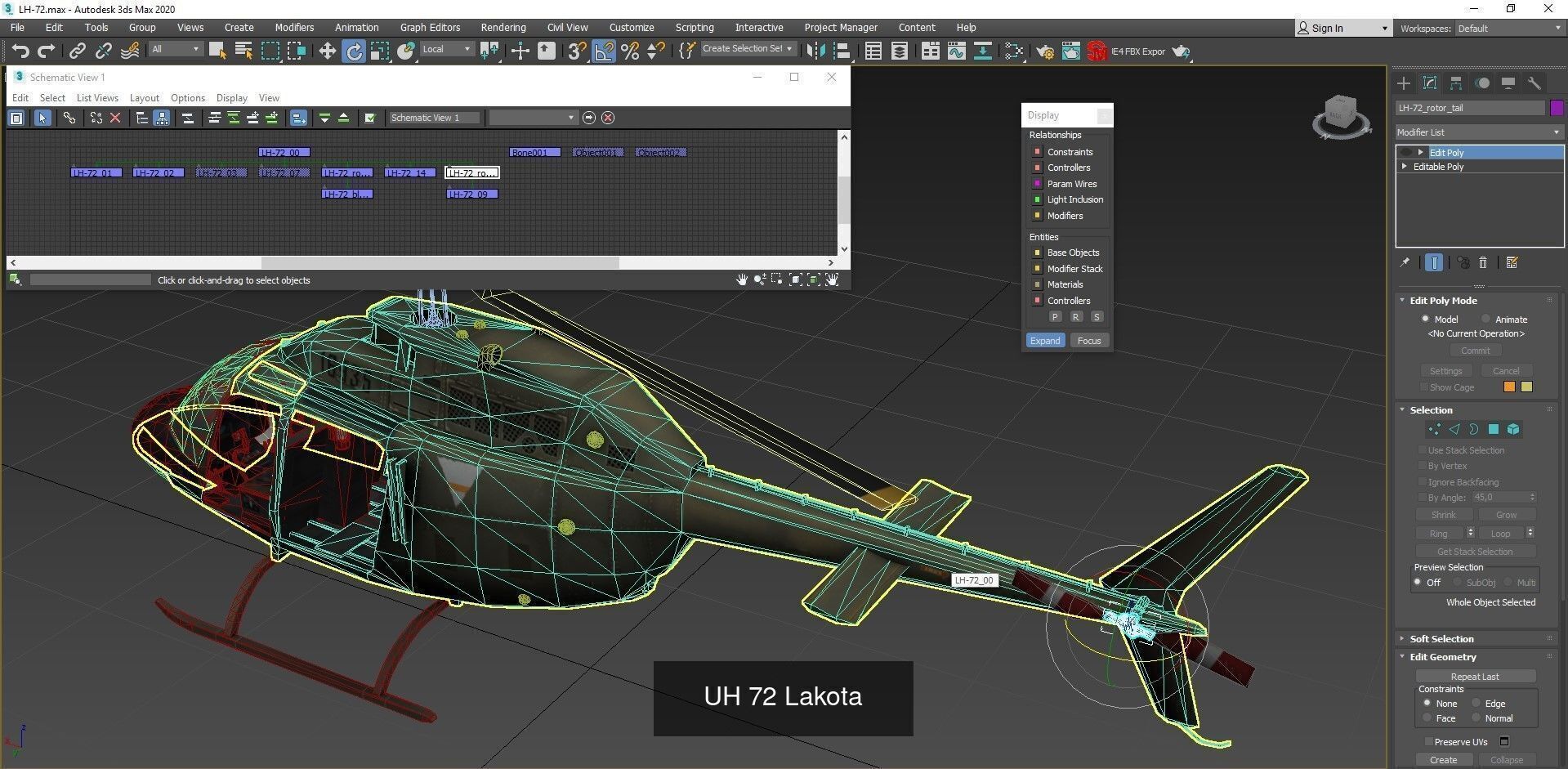Click the Grow selection button
This screenshot has height=769, width=1568.
click(x=1506, y=515)
